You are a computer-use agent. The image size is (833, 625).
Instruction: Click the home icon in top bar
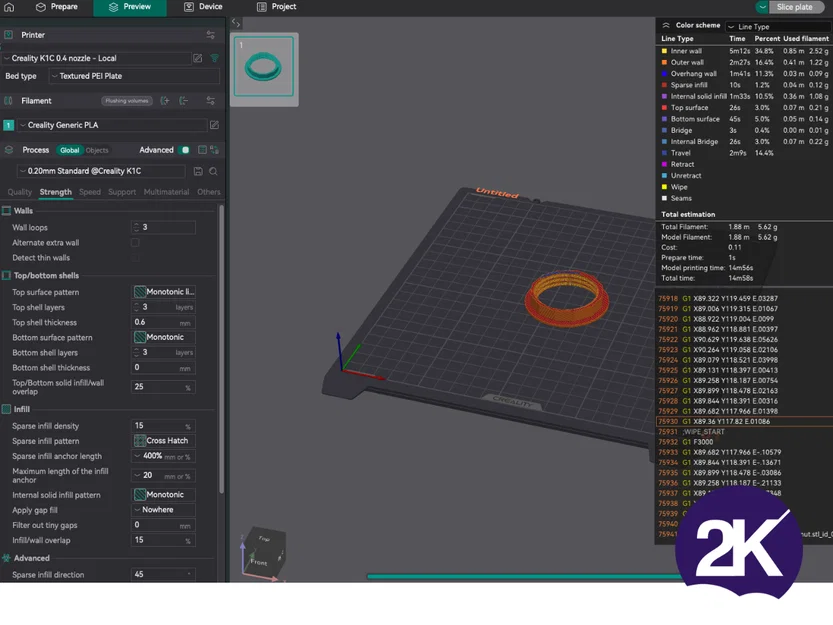tap(9, 7)
